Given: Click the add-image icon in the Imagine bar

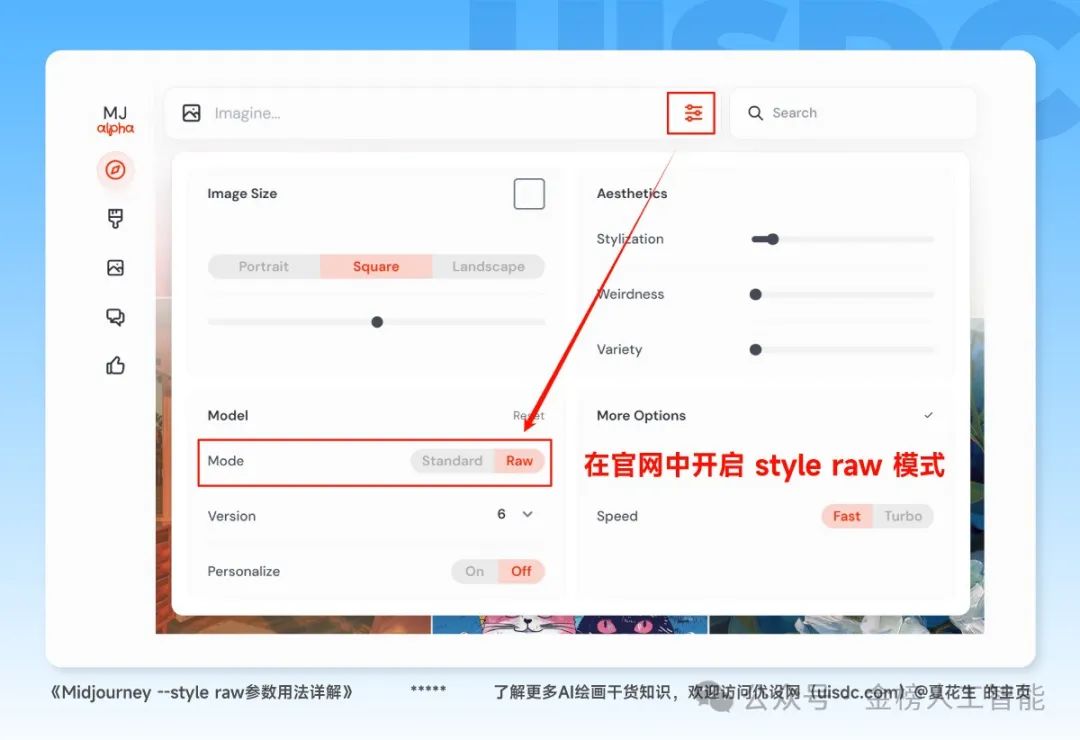Looking at the screenshot, I should [x=191, y=113].
